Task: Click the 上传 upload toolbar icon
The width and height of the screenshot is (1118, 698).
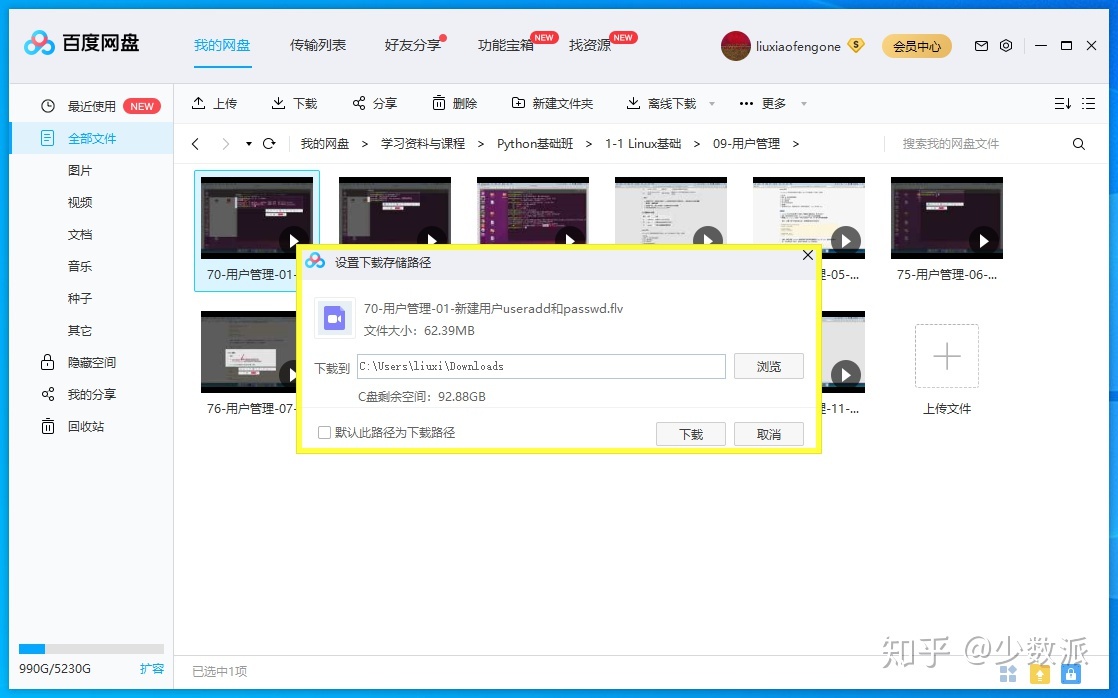Action: (199, 103)
